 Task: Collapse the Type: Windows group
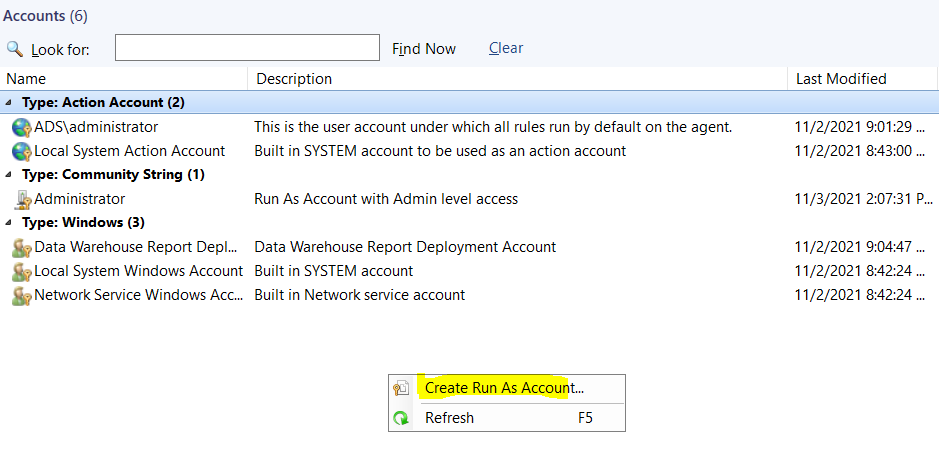[9, 222]
